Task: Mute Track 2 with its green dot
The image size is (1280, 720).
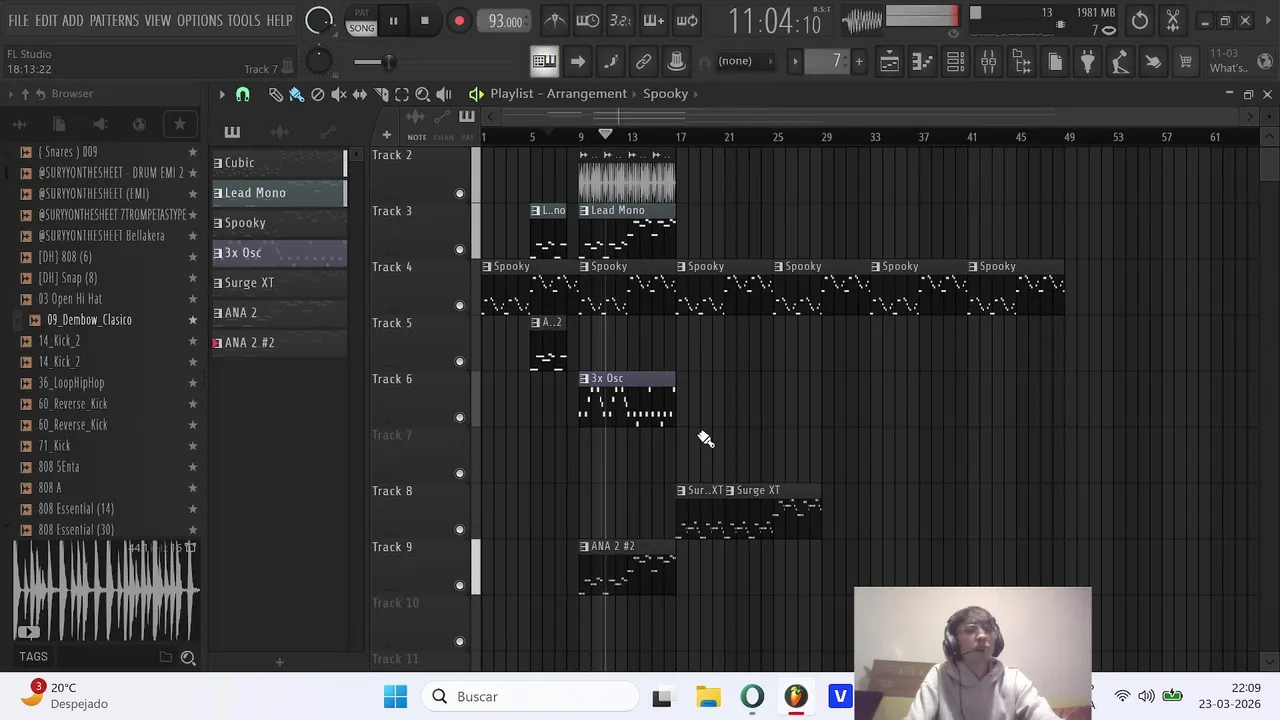Action: (460, 193)
